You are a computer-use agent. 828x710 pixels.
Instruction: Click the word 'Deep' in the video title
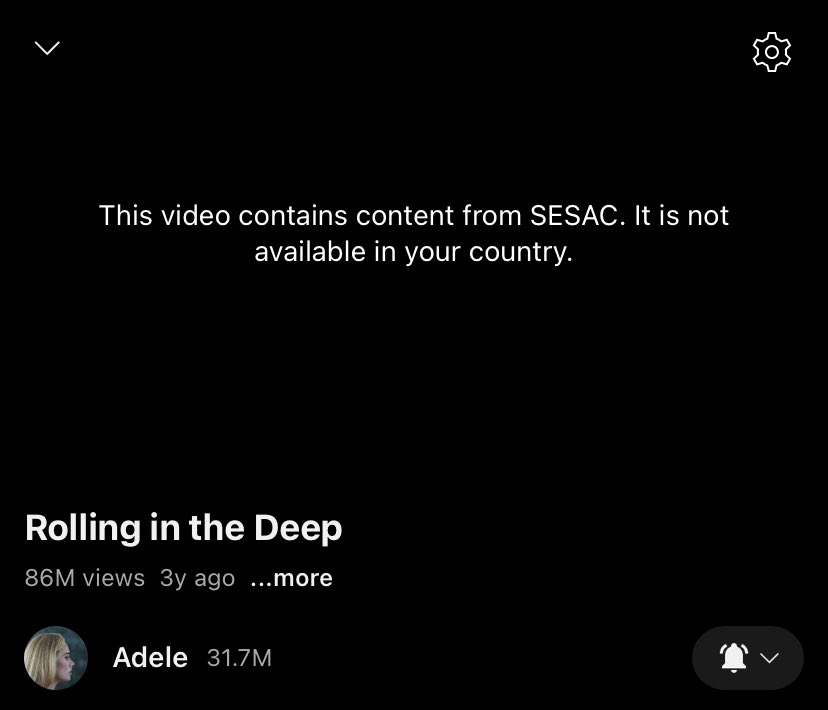click(298, 528)
